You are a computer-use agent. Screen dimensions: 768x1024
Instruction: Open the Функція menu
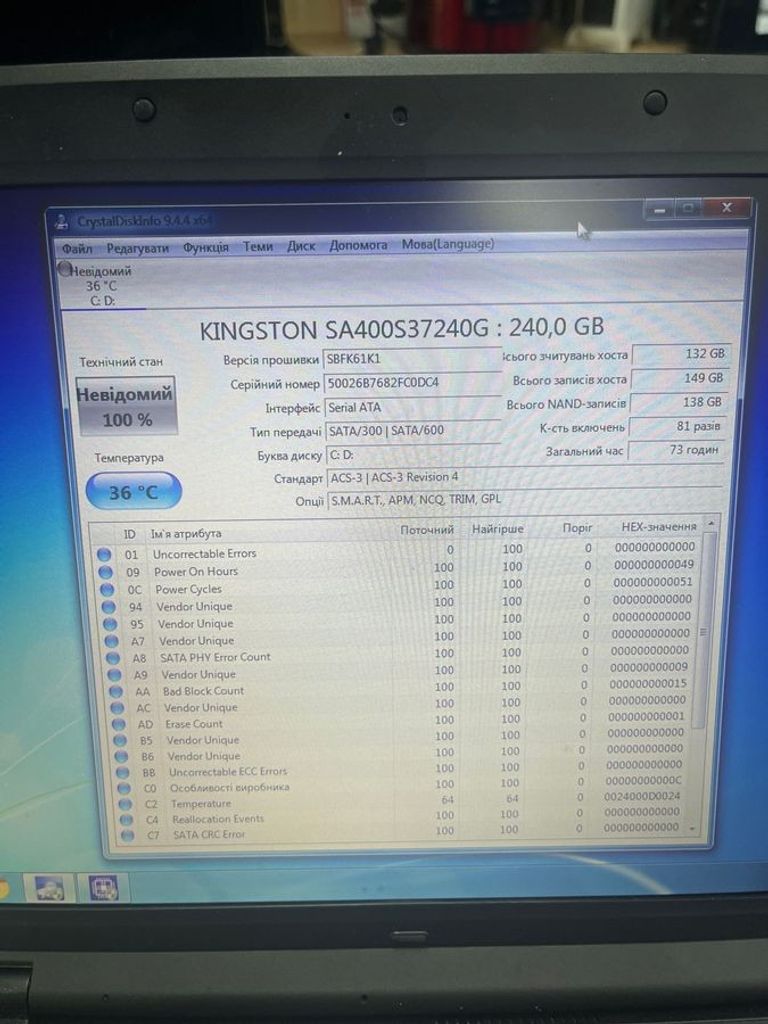pyautogui.click(x=206, y=247)
